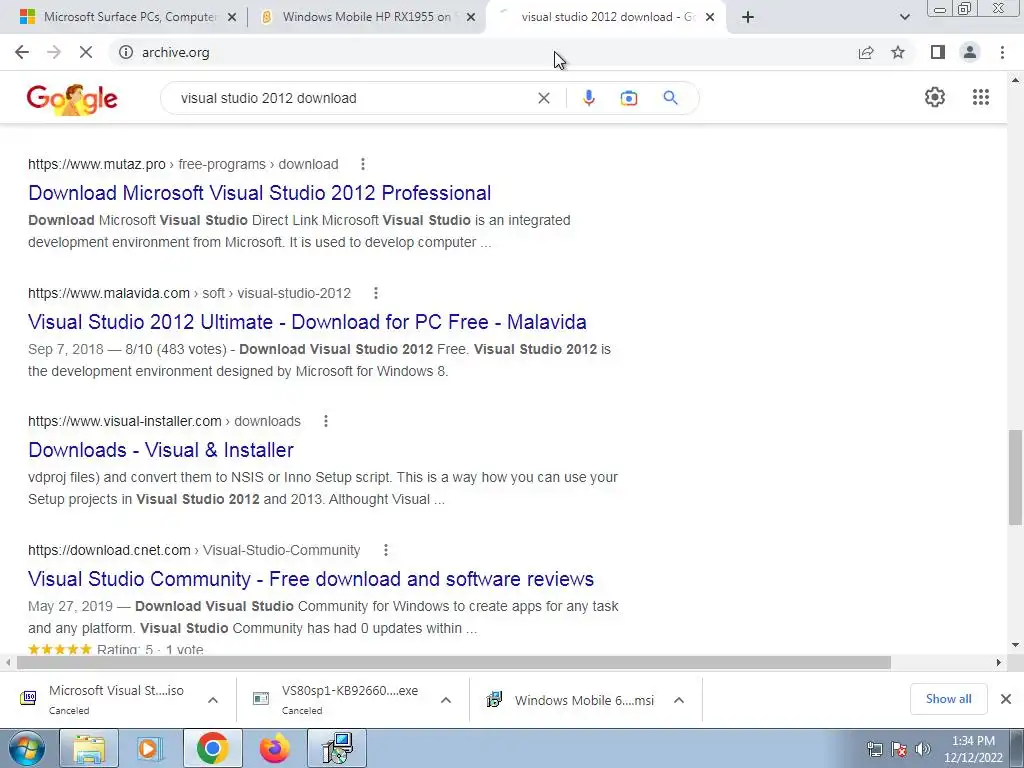Open Download Microsoft Visual Studio 2012 Professional
1024x768 pixels.
(259, 193)
